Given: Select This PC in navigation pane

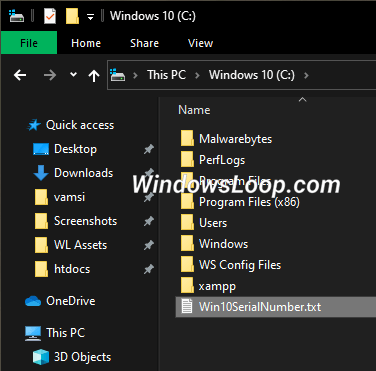Looking at the screenshot, I should [66, 333].
